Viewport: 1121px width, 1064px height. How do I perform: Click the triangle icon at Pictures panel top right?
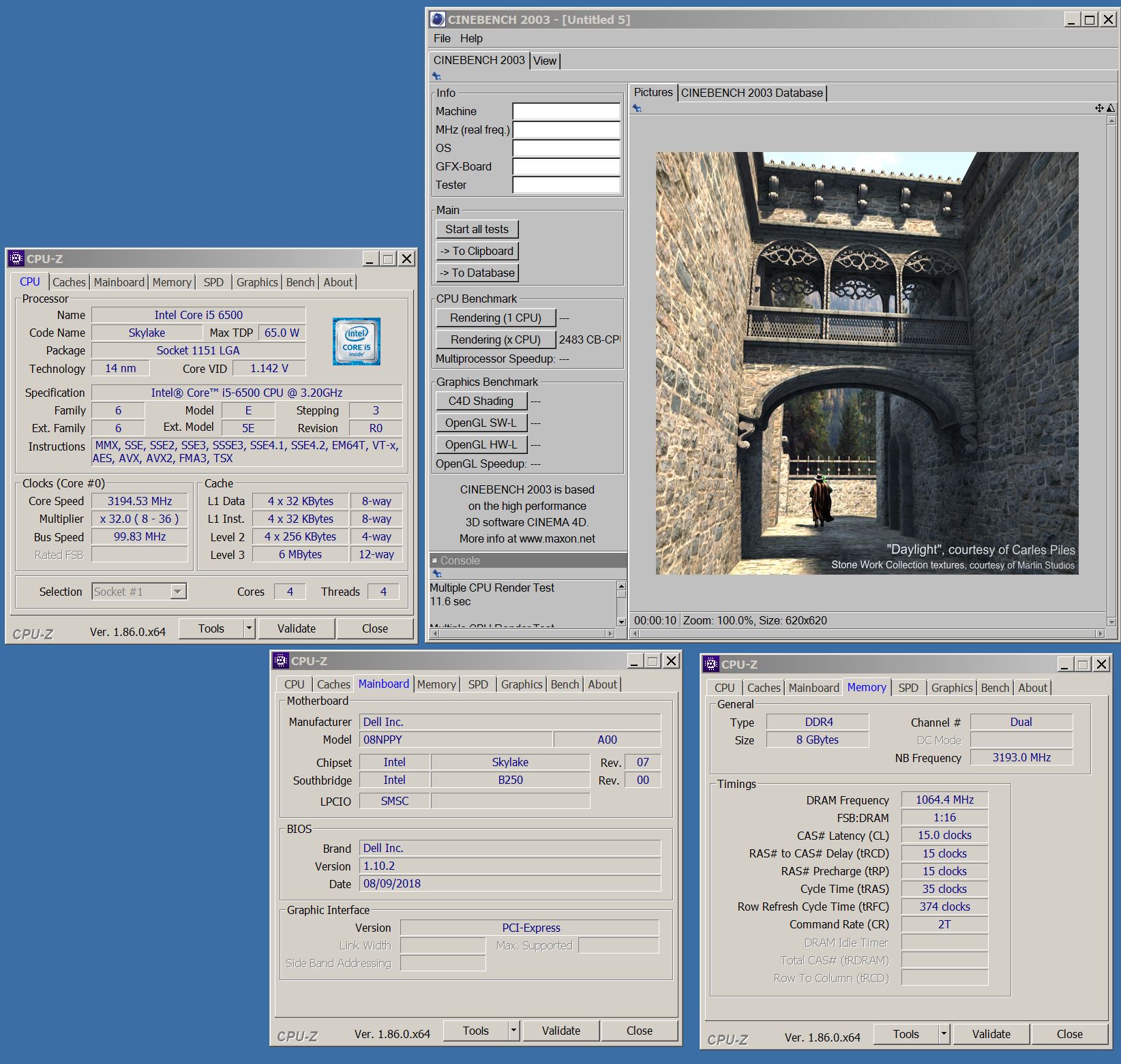click(1111, 108)
